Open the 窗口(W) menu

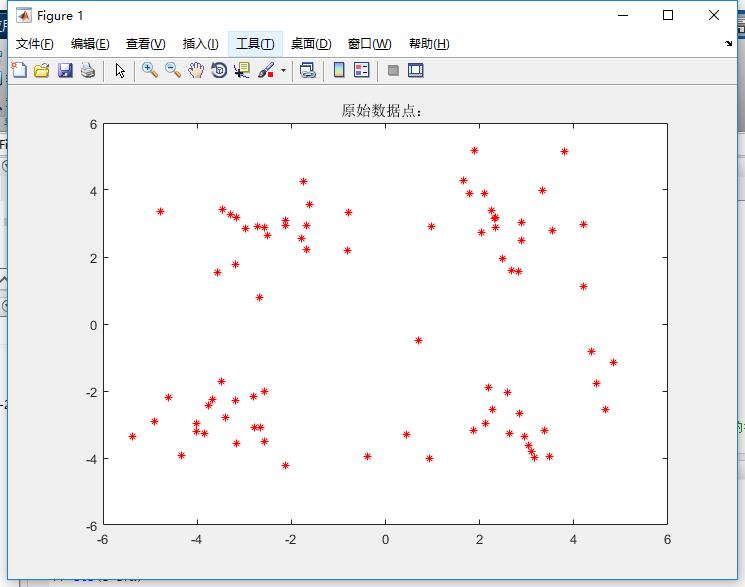click(370, 44)
